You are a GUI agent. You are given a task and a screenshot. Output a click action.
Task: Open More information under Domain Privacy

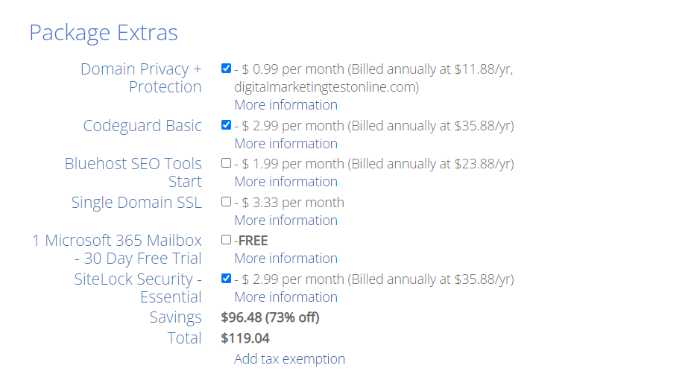pyautogui.click(x=286, y=105)
